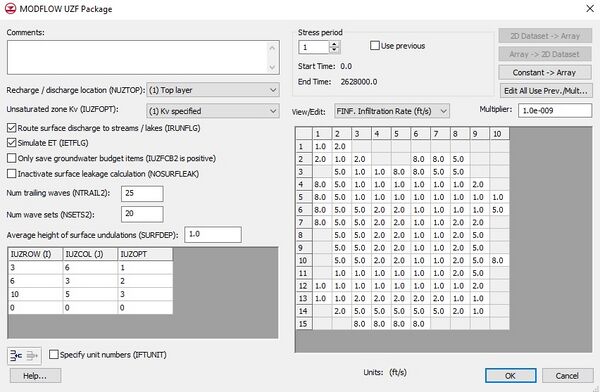Image resolution: width=600 pixels, height=392 pixels.
Task: Click grid cell row 1 column 2
Action: [x=342, y=146]
